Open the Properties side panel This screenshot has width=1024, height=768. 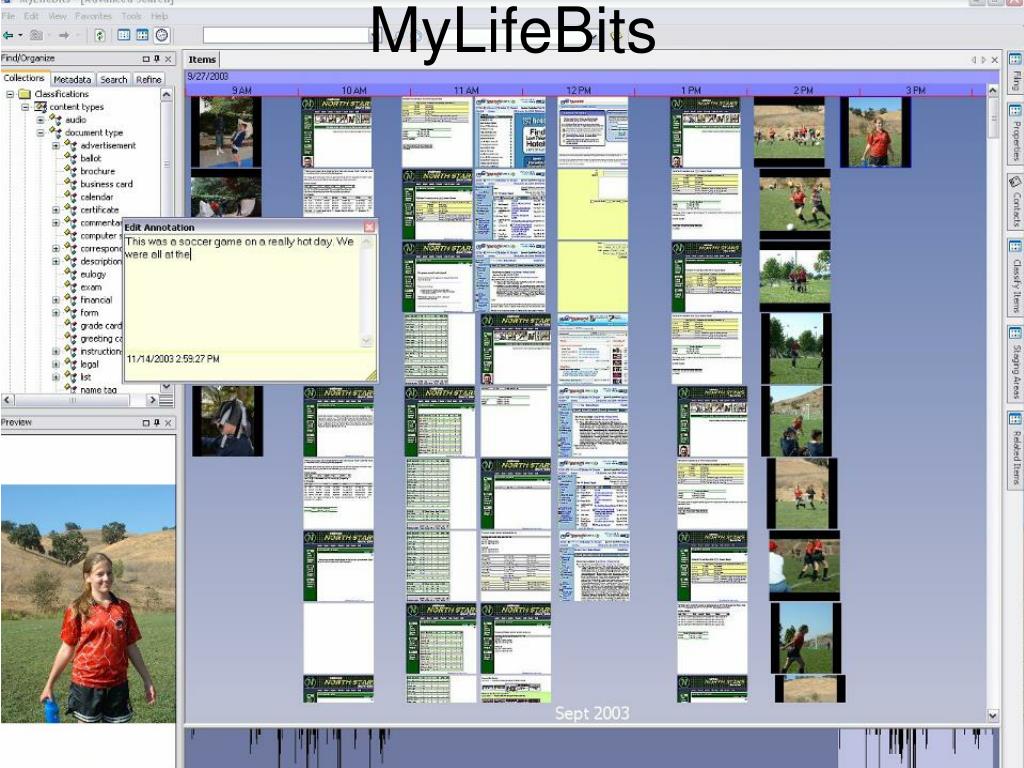tap(1016, 134)
